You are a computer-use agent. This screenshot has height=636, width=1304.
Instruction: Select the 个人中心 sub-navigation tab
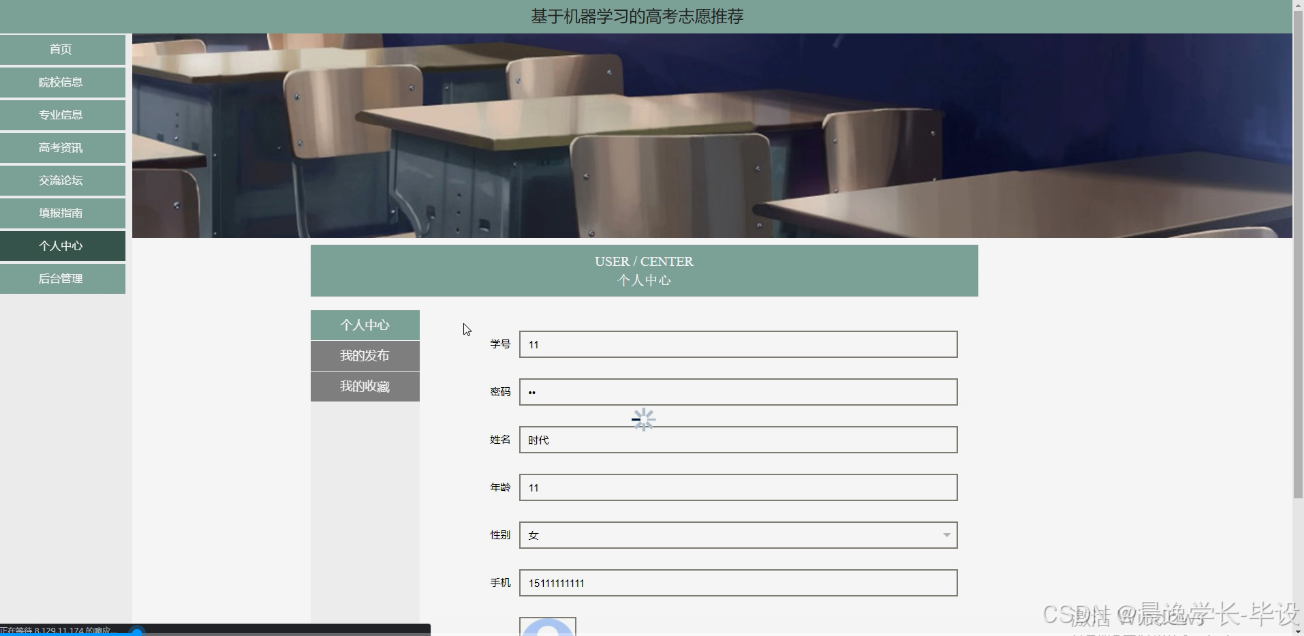coord(365,324)
